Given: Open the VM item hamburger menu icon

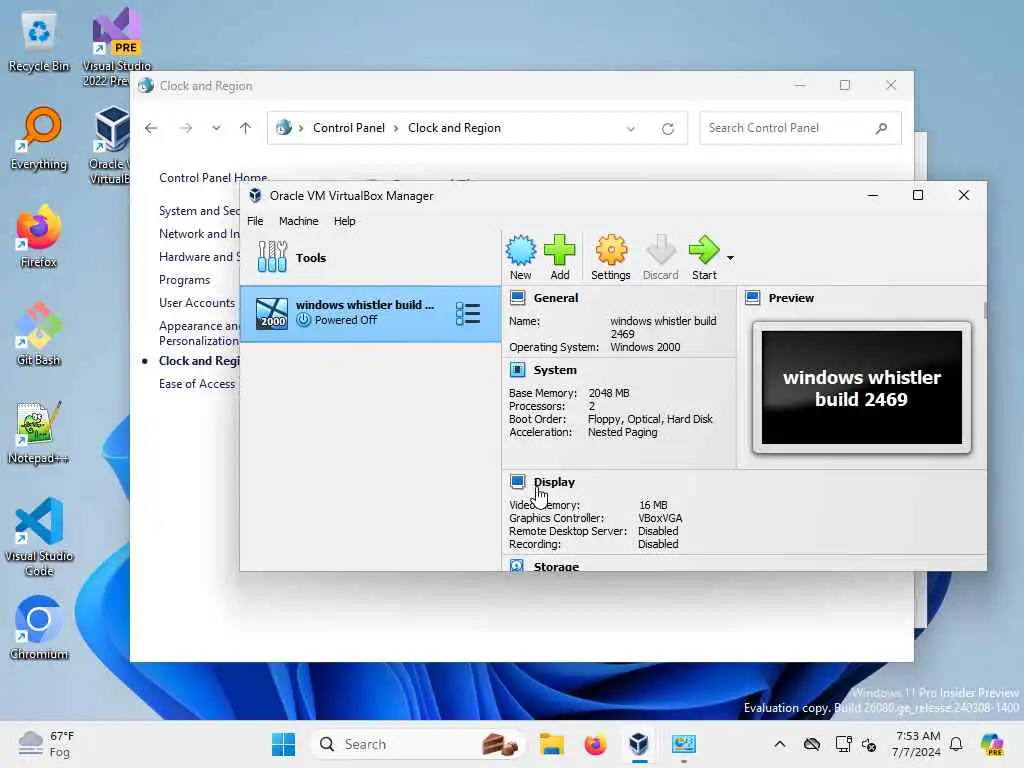Looking at the screenshot, I should [468, 313].
